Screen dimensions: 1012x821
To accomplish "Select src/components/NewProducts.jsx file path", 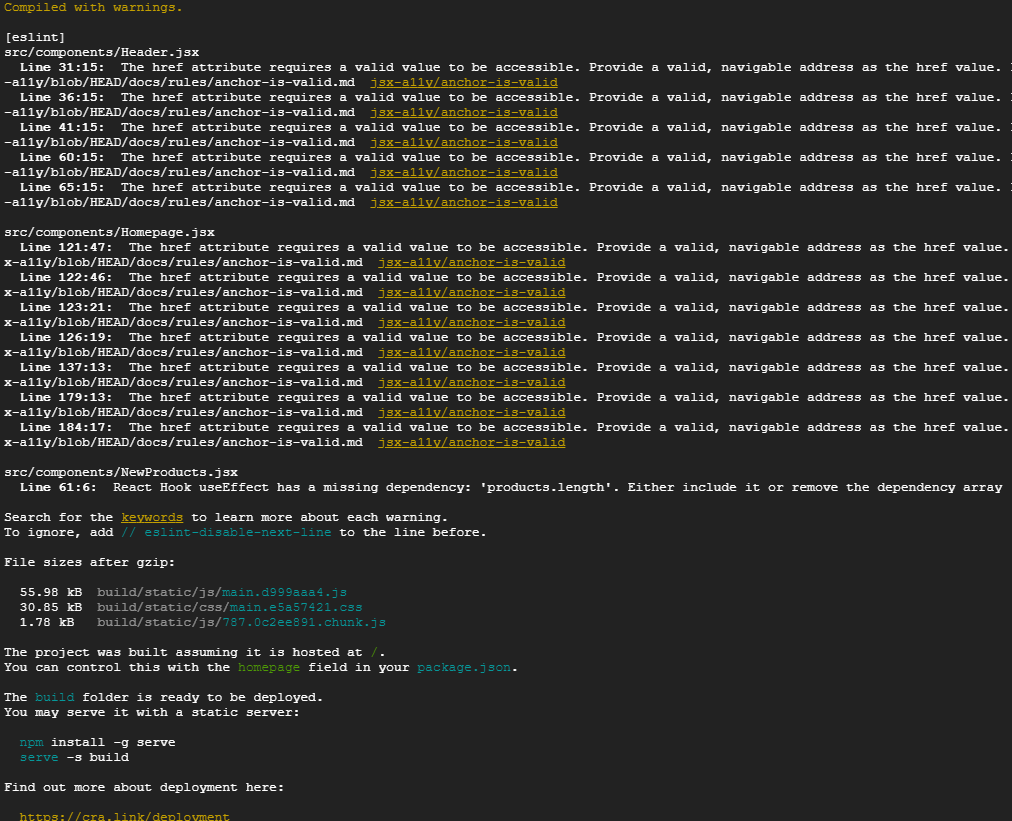I will pos(121,472).
